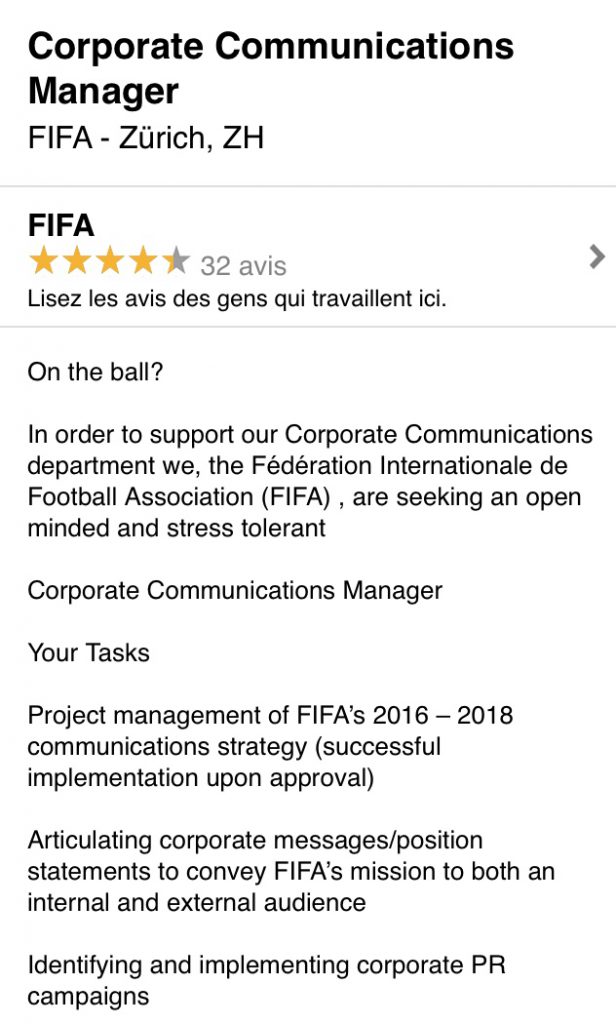This screenshot has height=1024, width=616.
Task: Tap the 'Articulating corporate messages' paragraph
Action: 290,871
